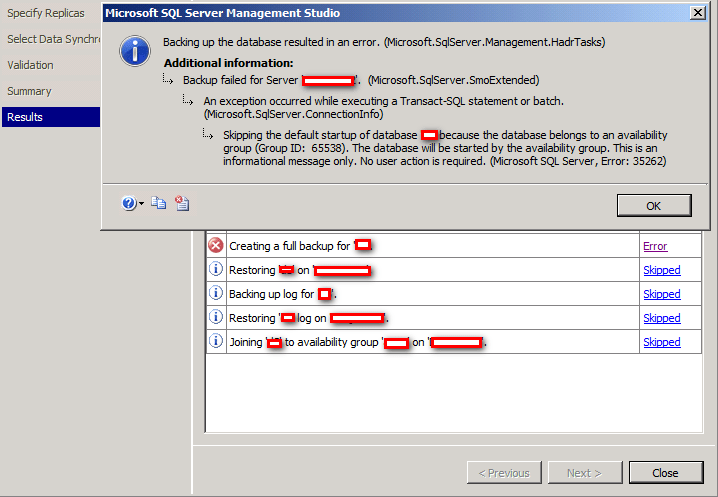Select 'Creating a full backup for' row text

tap(301, 246)
